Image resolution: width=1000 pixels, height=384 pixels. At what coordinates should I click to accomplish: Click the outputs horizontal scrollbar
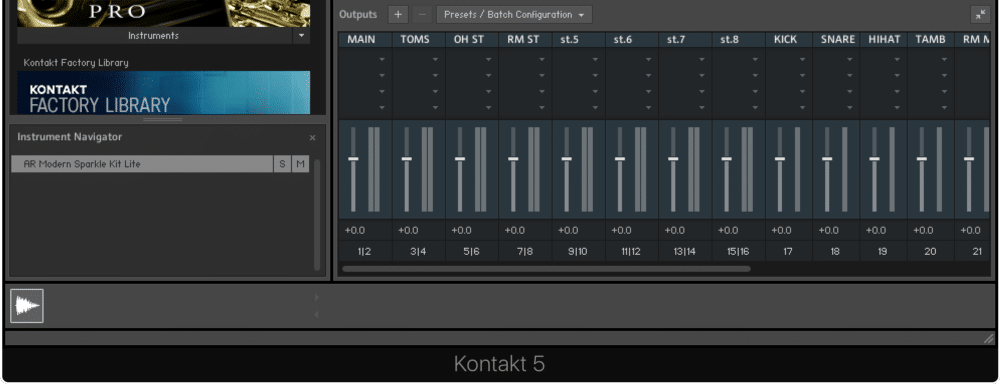(546, 269)
